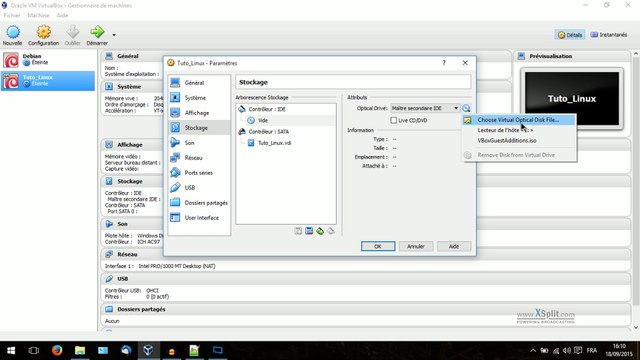Open File Explorer from the taskbar

80,351
